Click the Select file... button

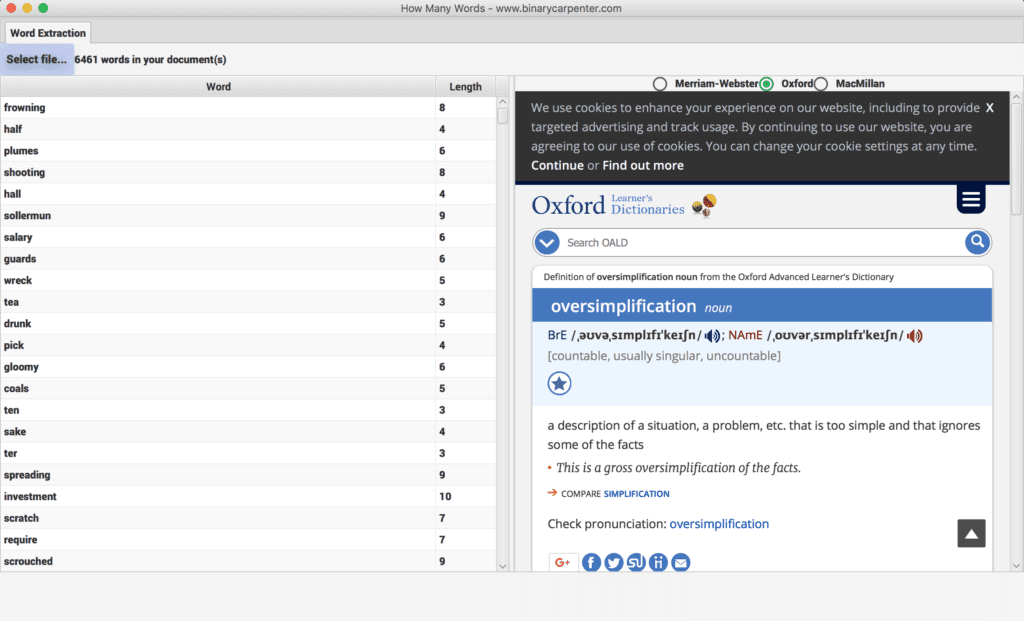(x=37, y=59)
